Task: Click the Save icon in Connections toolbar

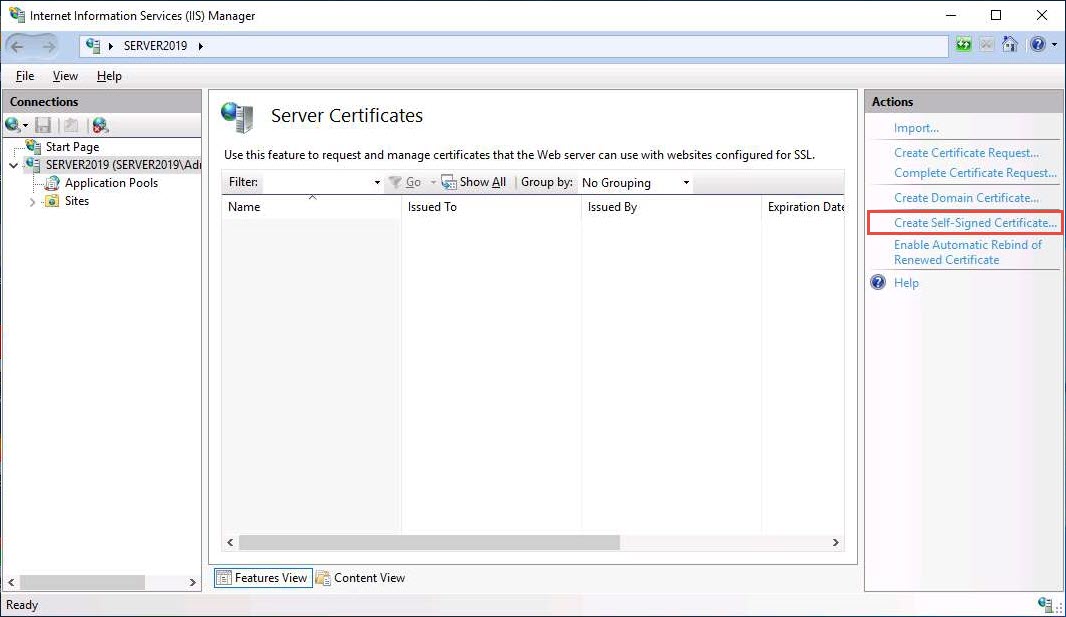Action: 43,125
